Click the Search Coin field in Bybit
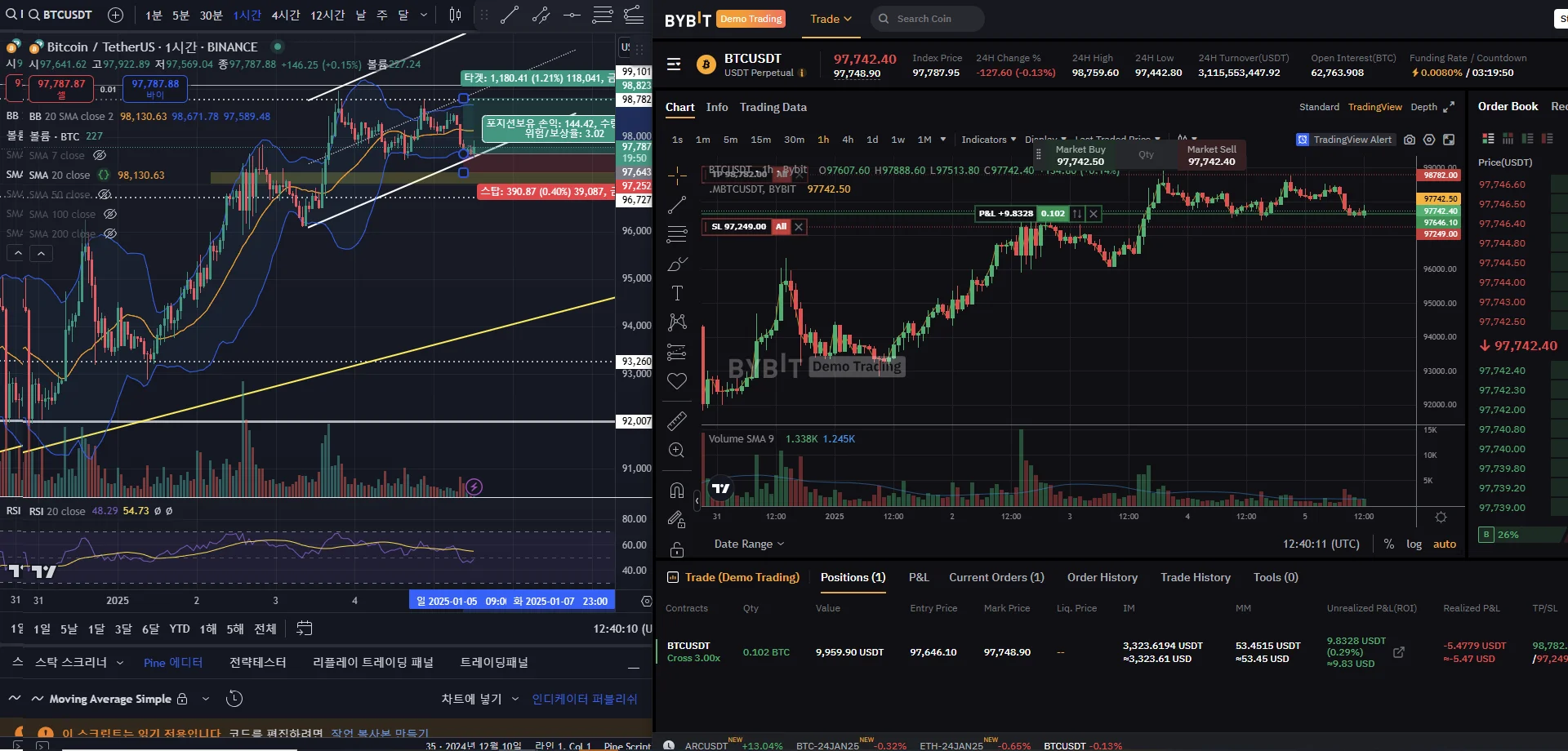This screenshot has height=751, width=1568. (927, 19)
